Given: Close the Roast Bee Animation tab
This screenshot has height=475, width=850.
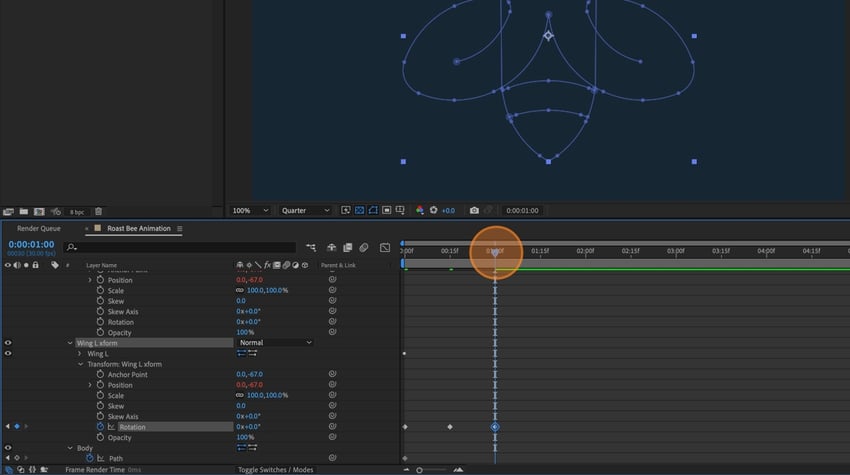Looking at the screenshot, I should point(87,229).
